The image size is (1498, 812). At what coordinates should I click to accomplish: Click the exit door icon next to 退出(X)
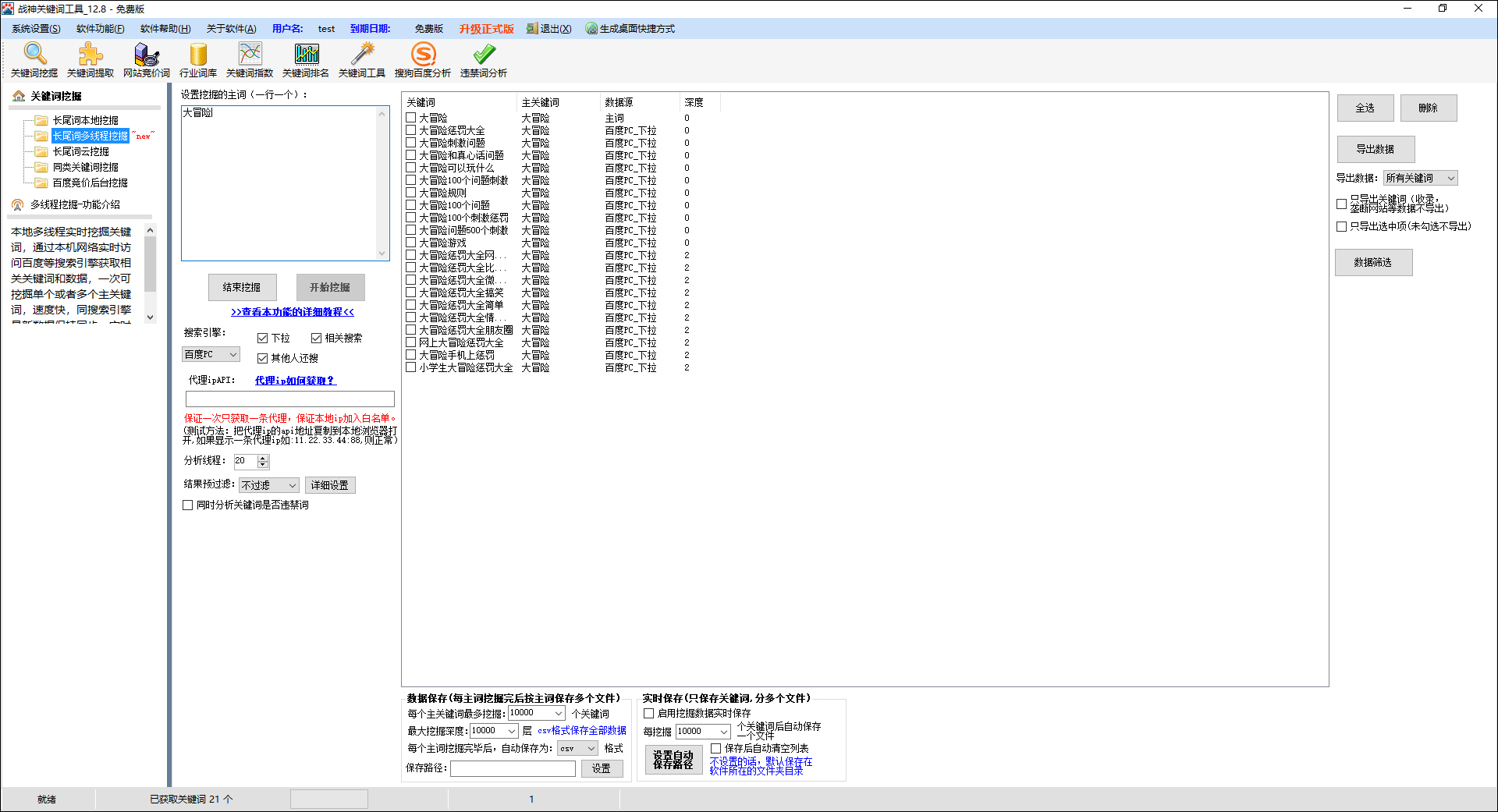[532, 29]
